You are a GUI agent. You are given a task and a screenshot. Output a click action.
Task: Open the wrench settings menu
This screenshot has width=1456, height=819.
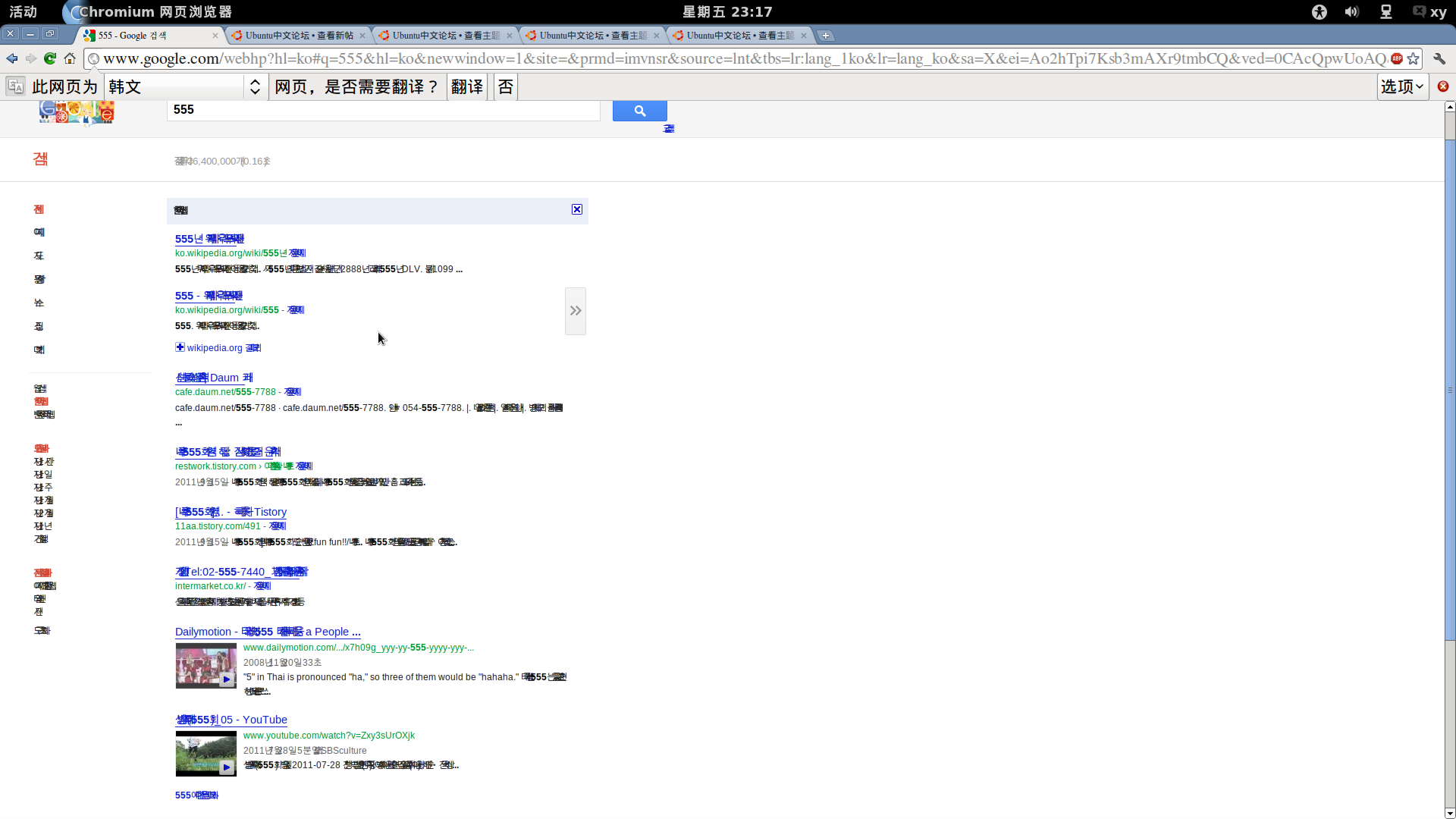(x=1439, y=58)
